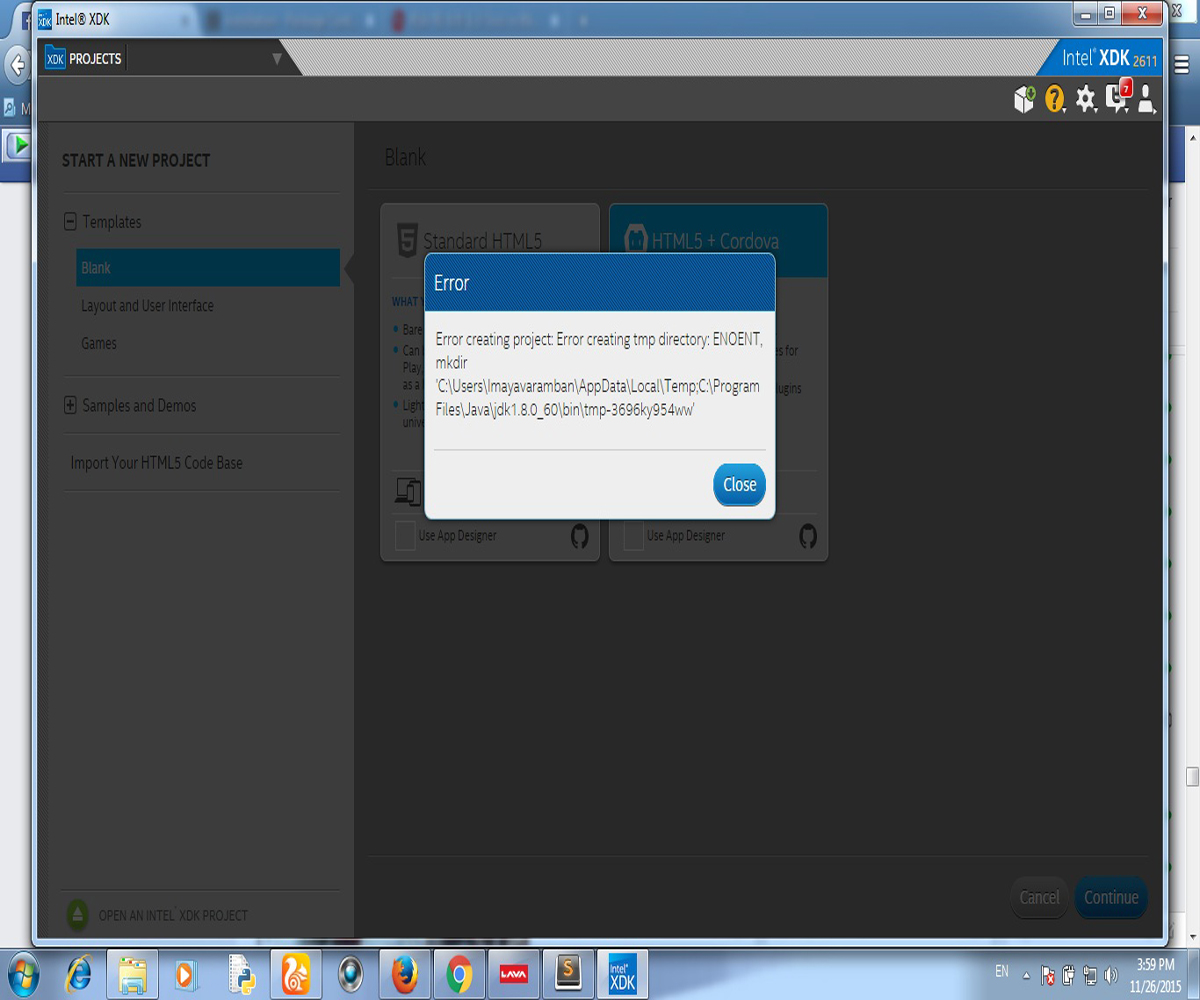Open the yellow help question mark icon

[x=1054, y=98]
